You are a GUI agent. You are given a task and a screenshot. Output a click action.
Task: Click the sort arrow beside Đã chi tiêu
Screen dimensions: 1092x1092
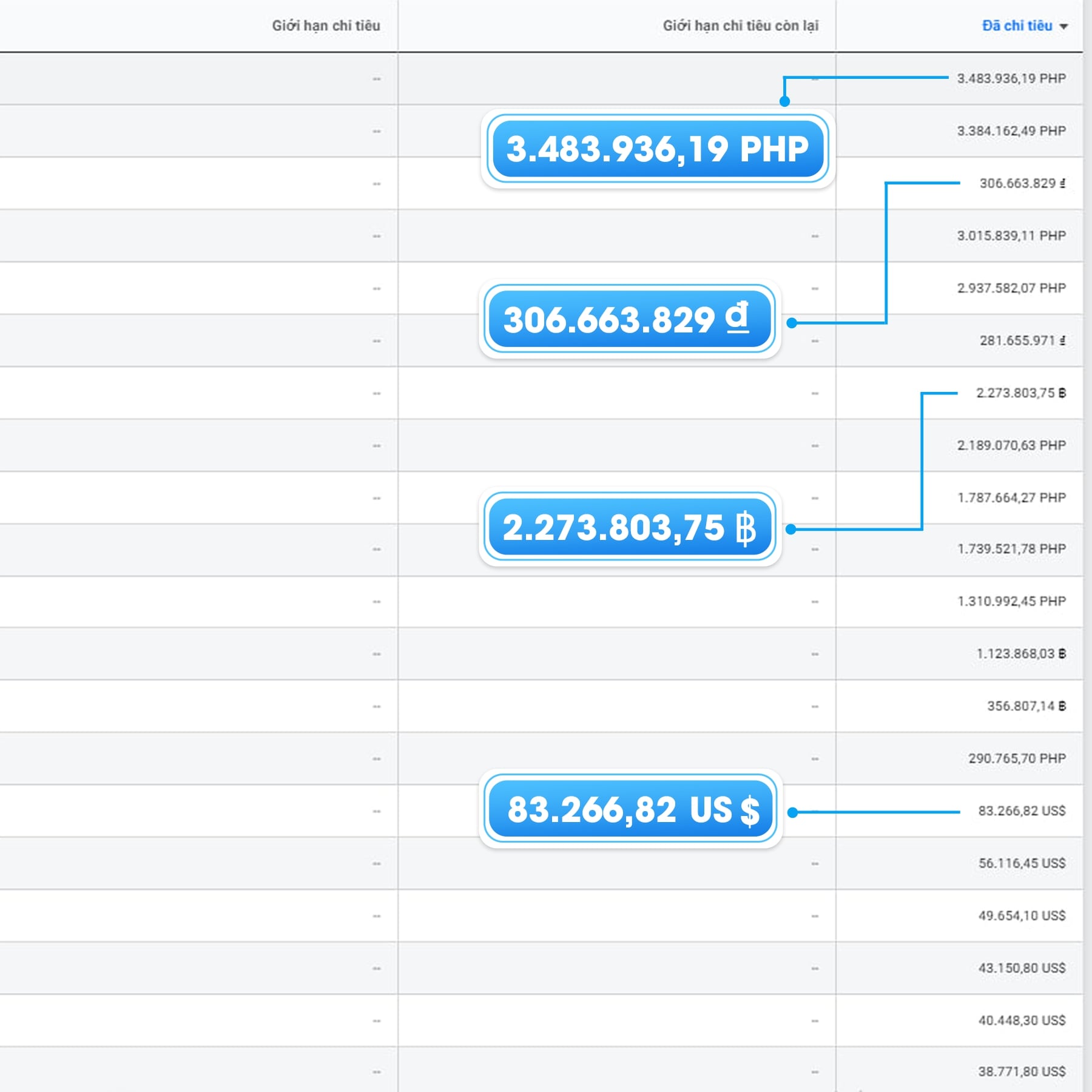click(1063, 27)
